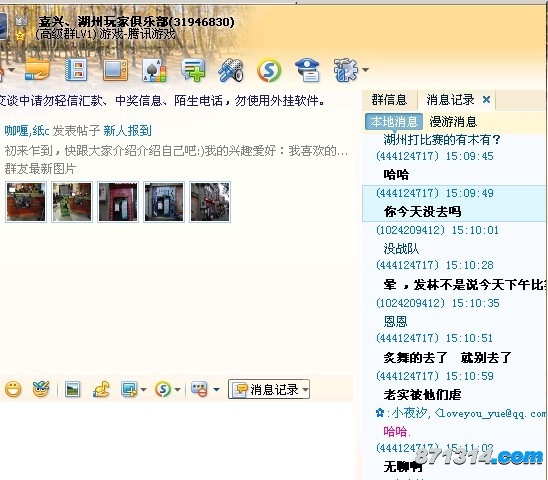
Task: Open the group shared files folder icon
Action: 37,70
